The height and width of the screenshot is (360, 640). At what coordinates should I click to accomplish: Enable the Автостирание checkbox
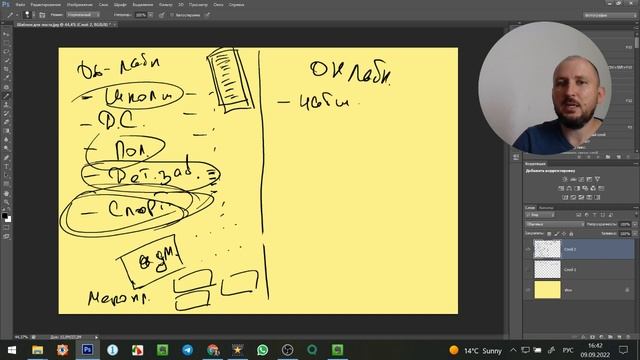pyautogui.click(x=172, y=15)
